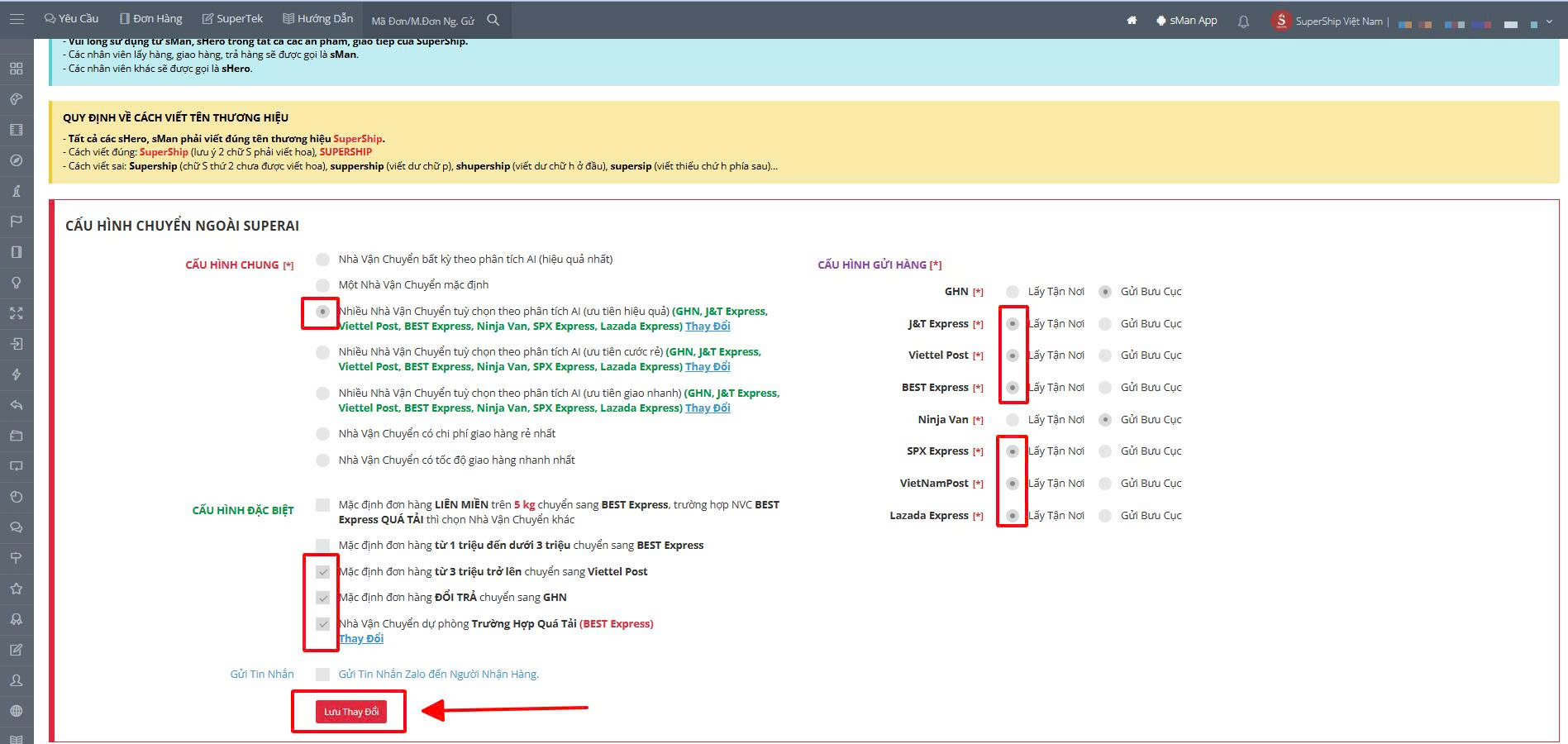Click Thay Đổi link under backup carrier
This screenshot has width=1568, height=744.
[x=361, y=639]
